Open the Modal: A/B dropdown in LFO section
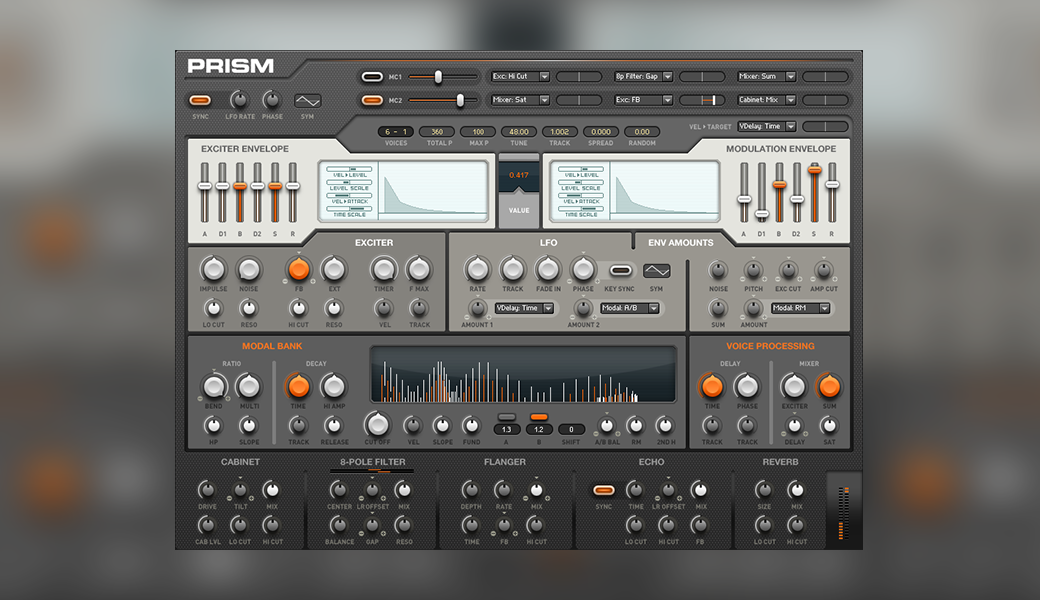This screenshot has height=600, width=1040. (x=629, y=308)
